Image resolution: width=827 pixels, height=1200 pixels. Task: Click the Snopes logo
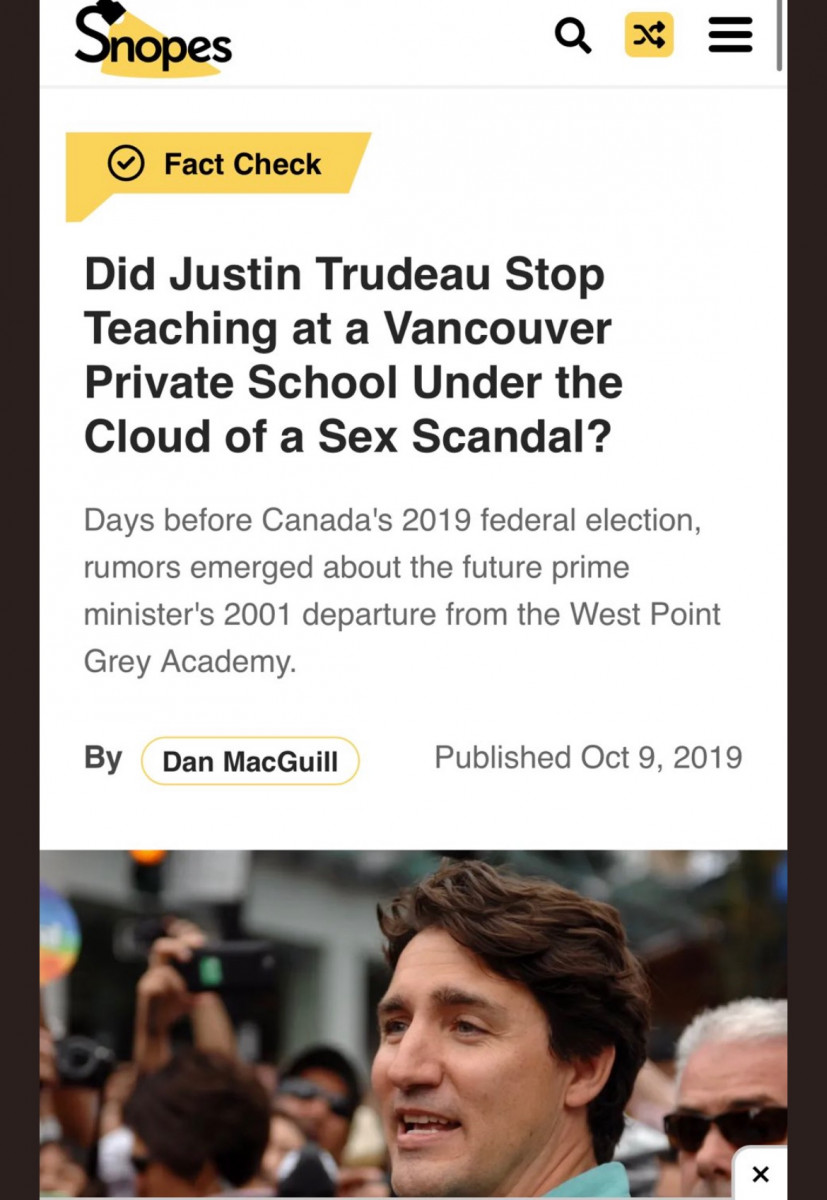coord(152,40)
